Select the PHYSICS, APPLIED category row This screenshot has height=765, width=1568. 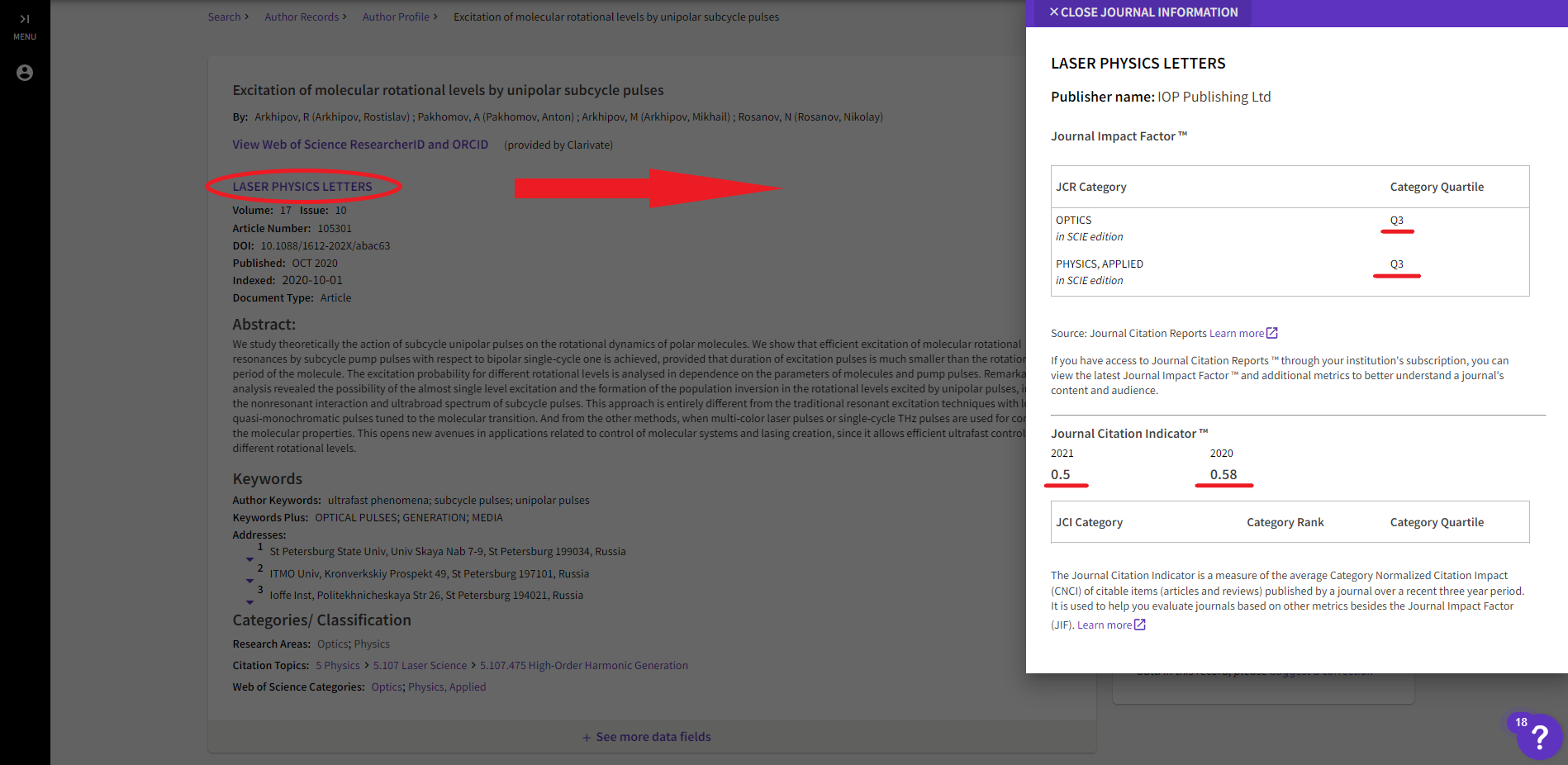tap(1290, 272)
